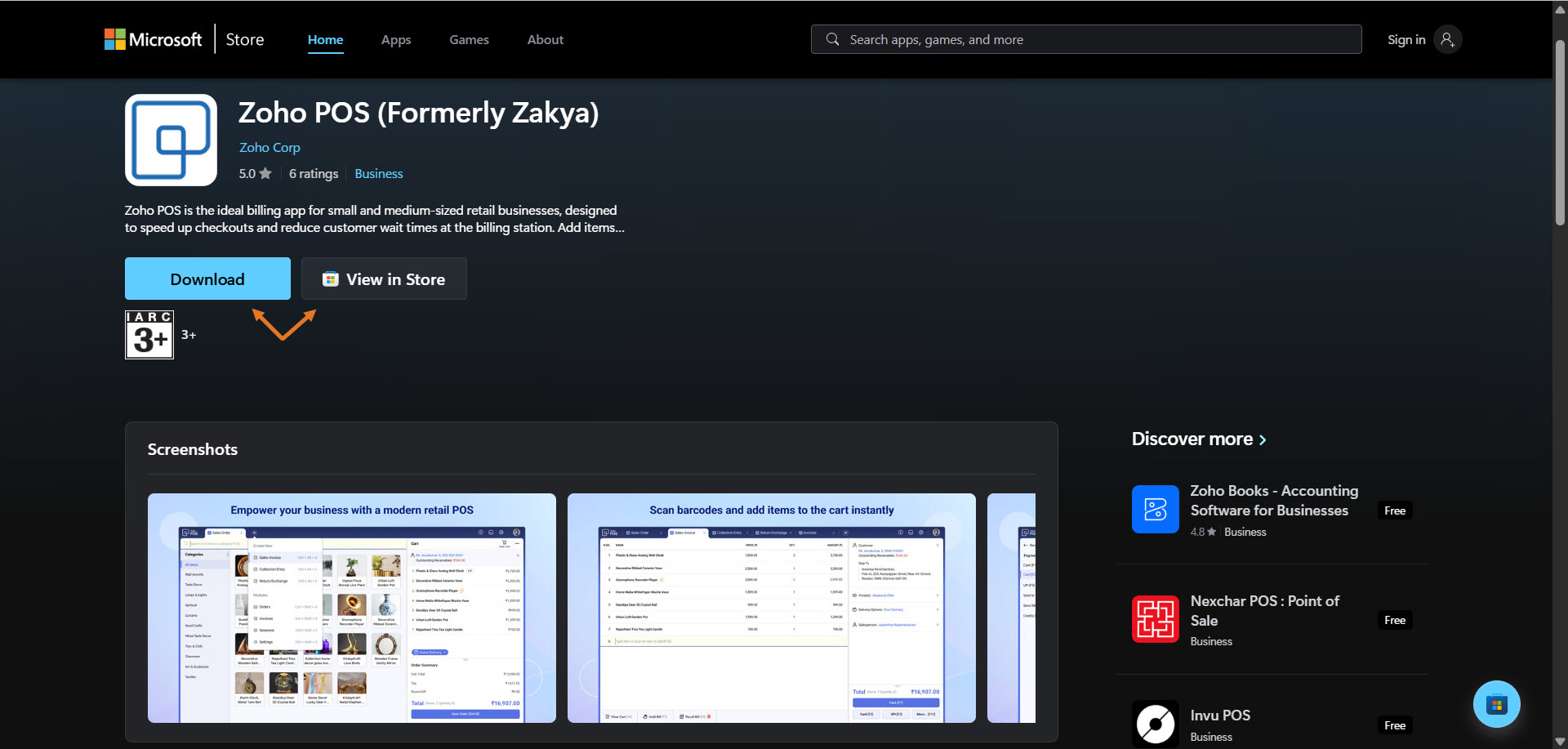Switch to the Apps tab
Image resolution: width=1568 pixels, height=749 pixels.
point(395,39)
